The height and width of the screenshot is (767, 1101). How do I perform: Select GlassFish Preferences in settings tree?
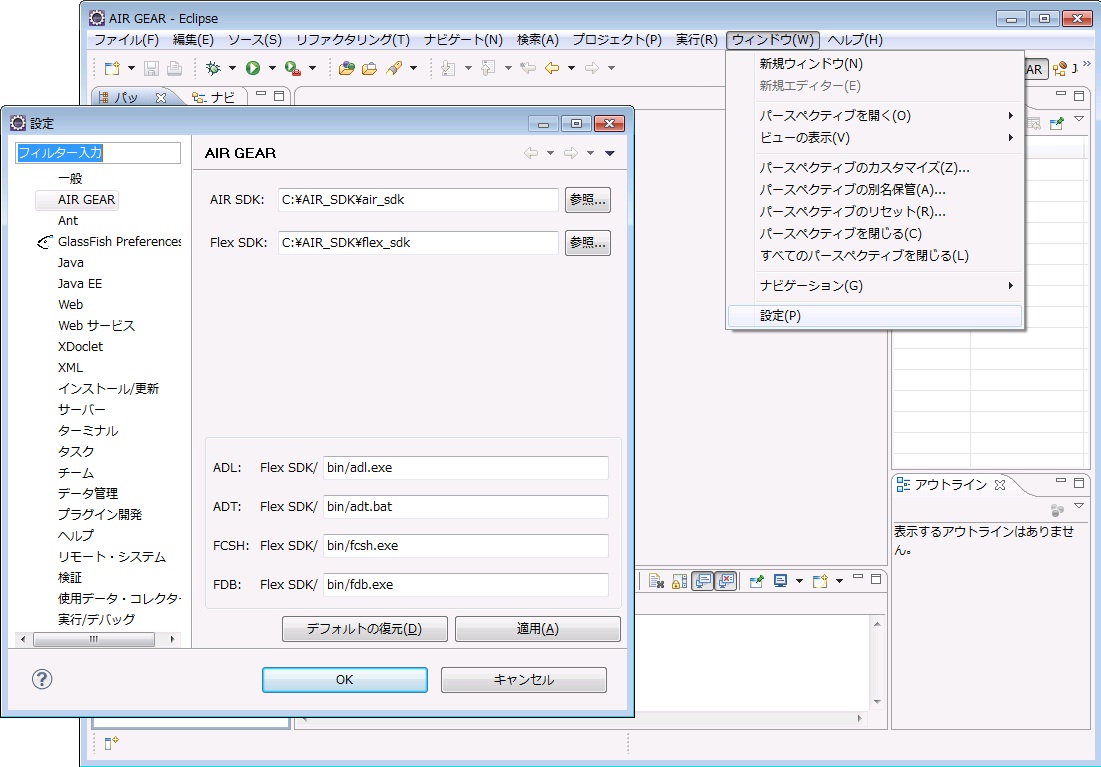click(x=119, y=242)
